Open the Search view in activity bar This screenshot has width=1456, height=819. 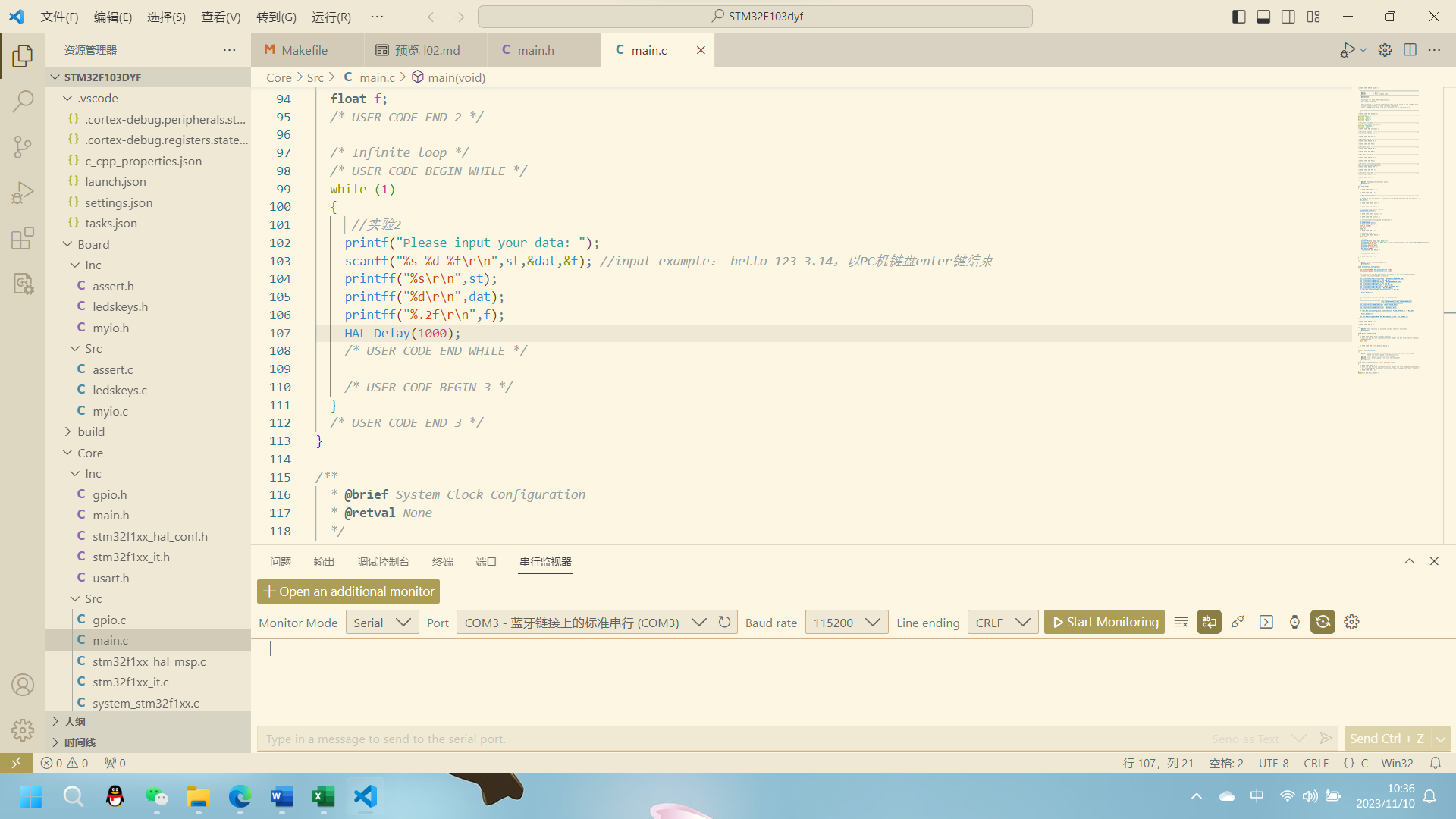[x=23, y=101]
